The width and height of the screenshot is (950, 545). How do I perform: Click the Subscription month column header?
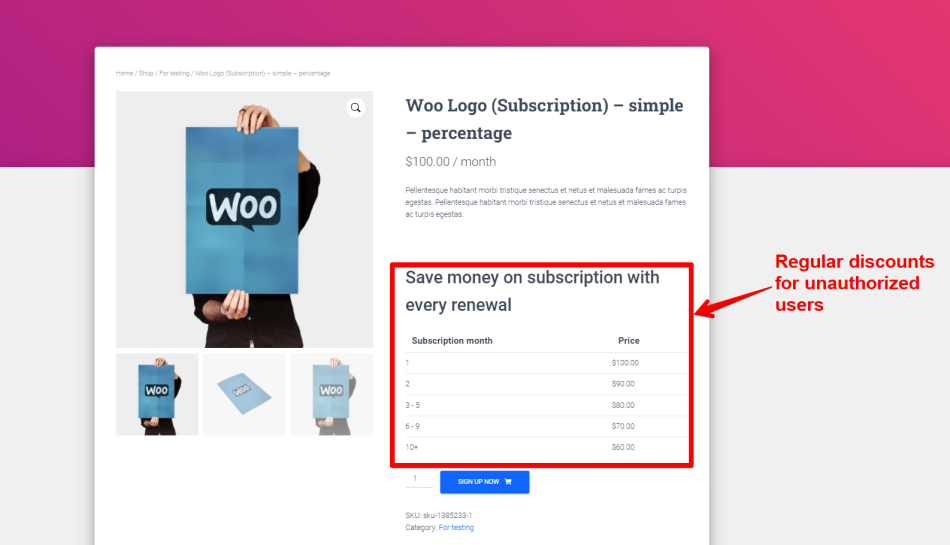pyautogui.click(x=452, y=341)
